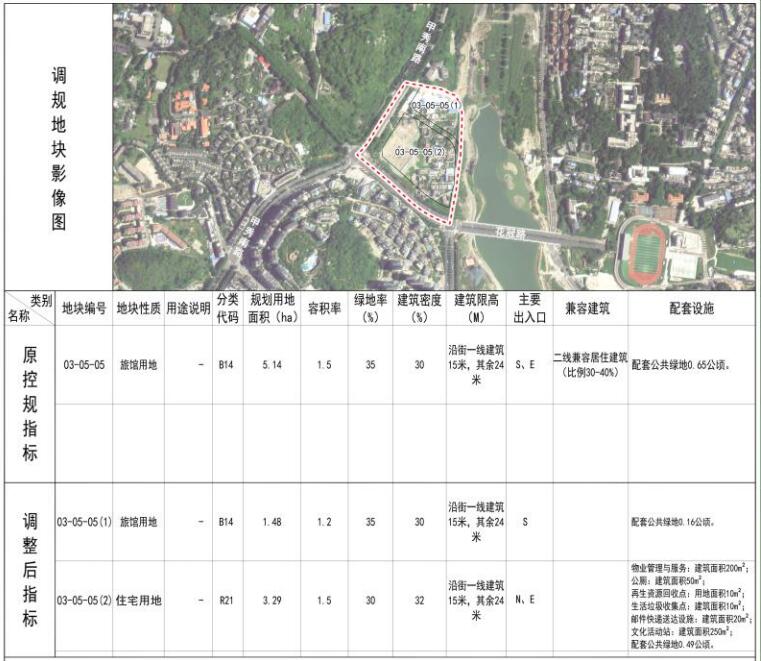Click '生活垃圾收集点：建筑面积10m²' line
The width and height of the screenshot is (761, 661).
point(686,606)
